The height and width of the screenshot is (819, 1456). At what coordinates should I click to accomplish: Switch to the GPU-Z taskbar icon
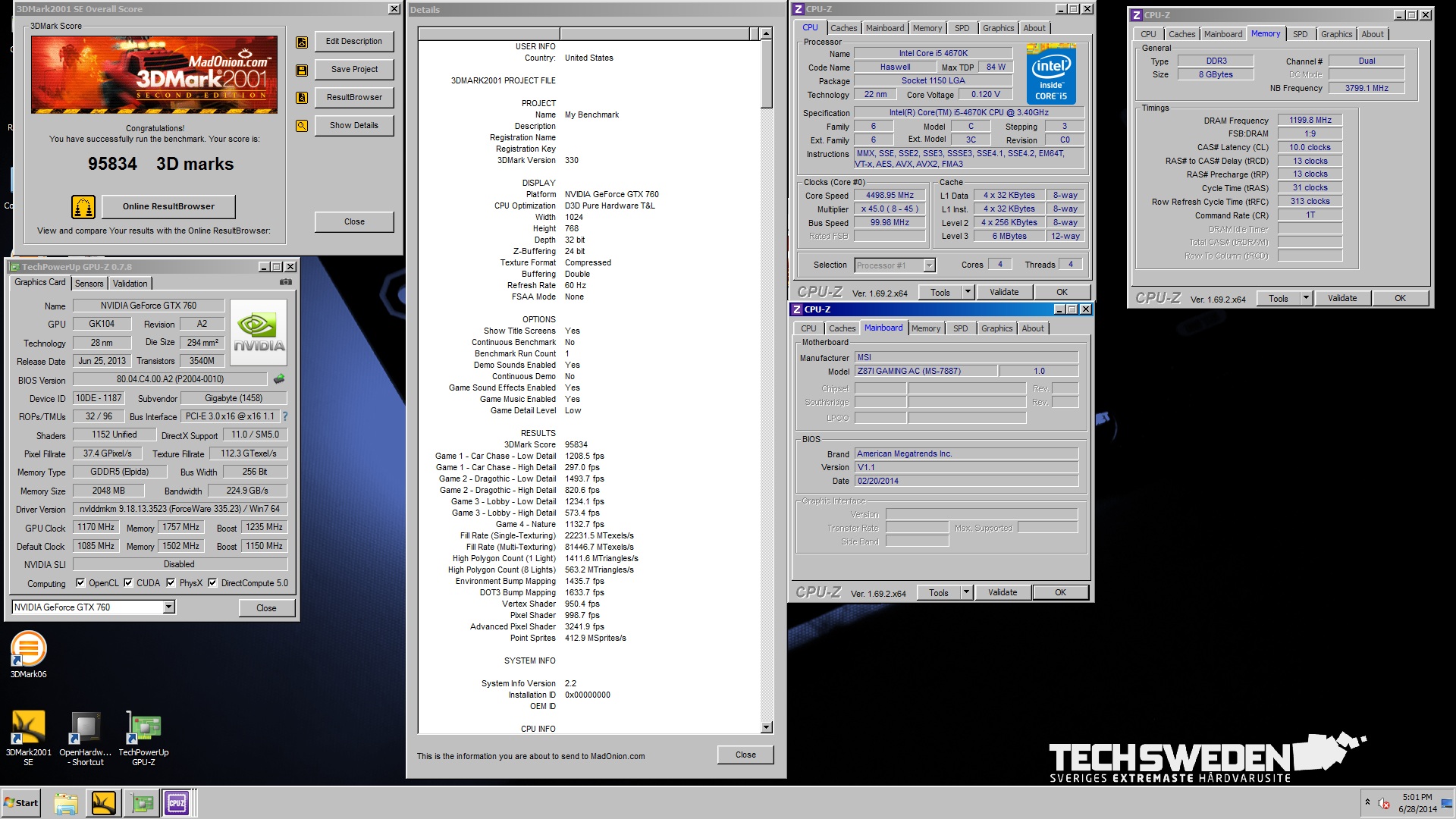click(142, 803)
